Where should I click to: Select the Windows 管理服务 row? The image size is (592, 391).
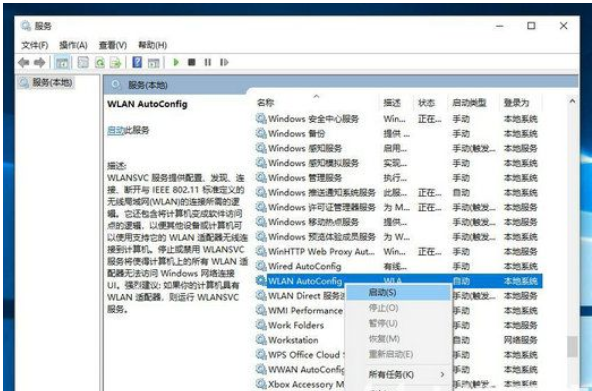click(399, 177)
